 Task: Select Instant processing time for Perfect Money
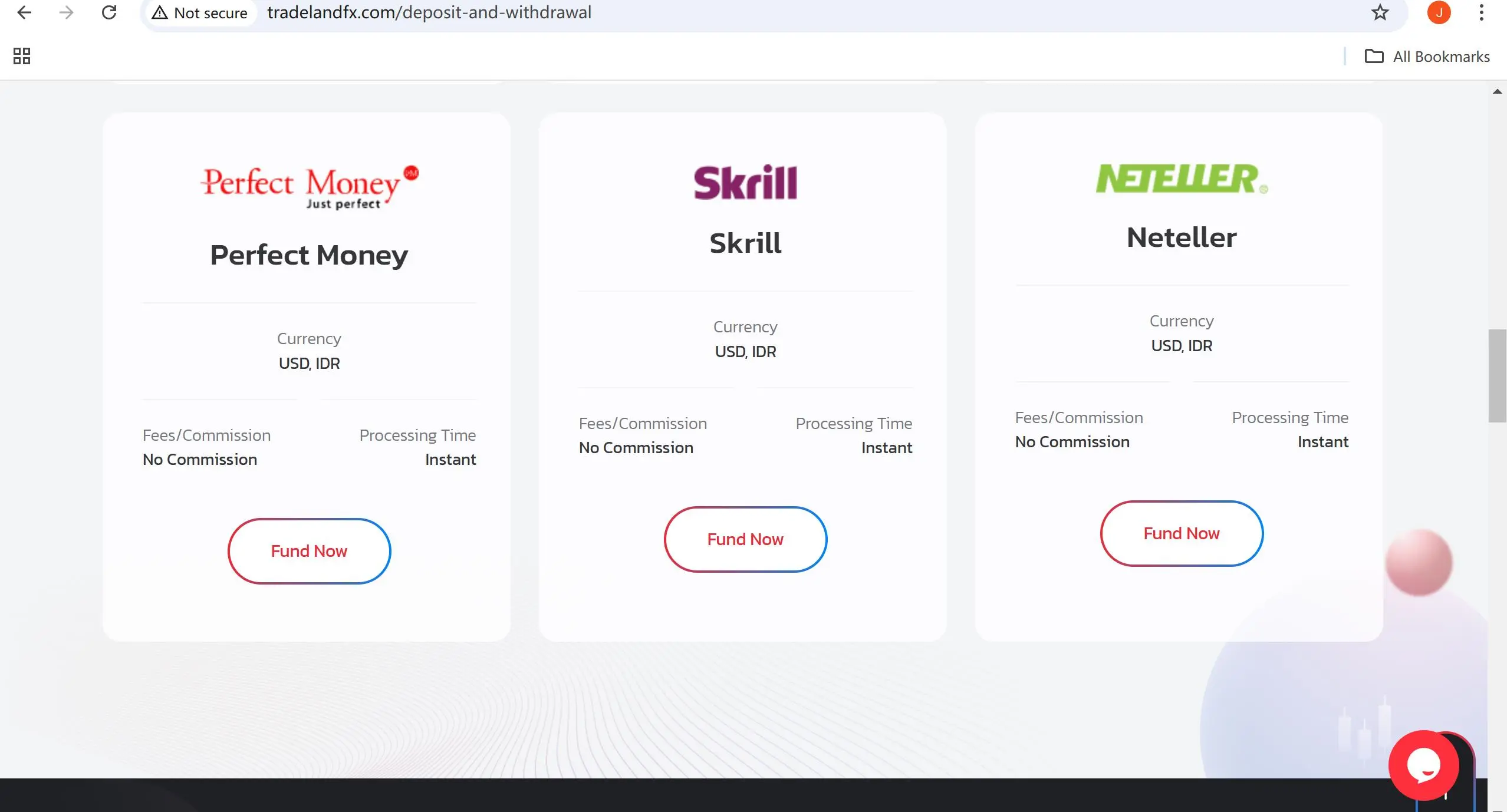[450, 460]
